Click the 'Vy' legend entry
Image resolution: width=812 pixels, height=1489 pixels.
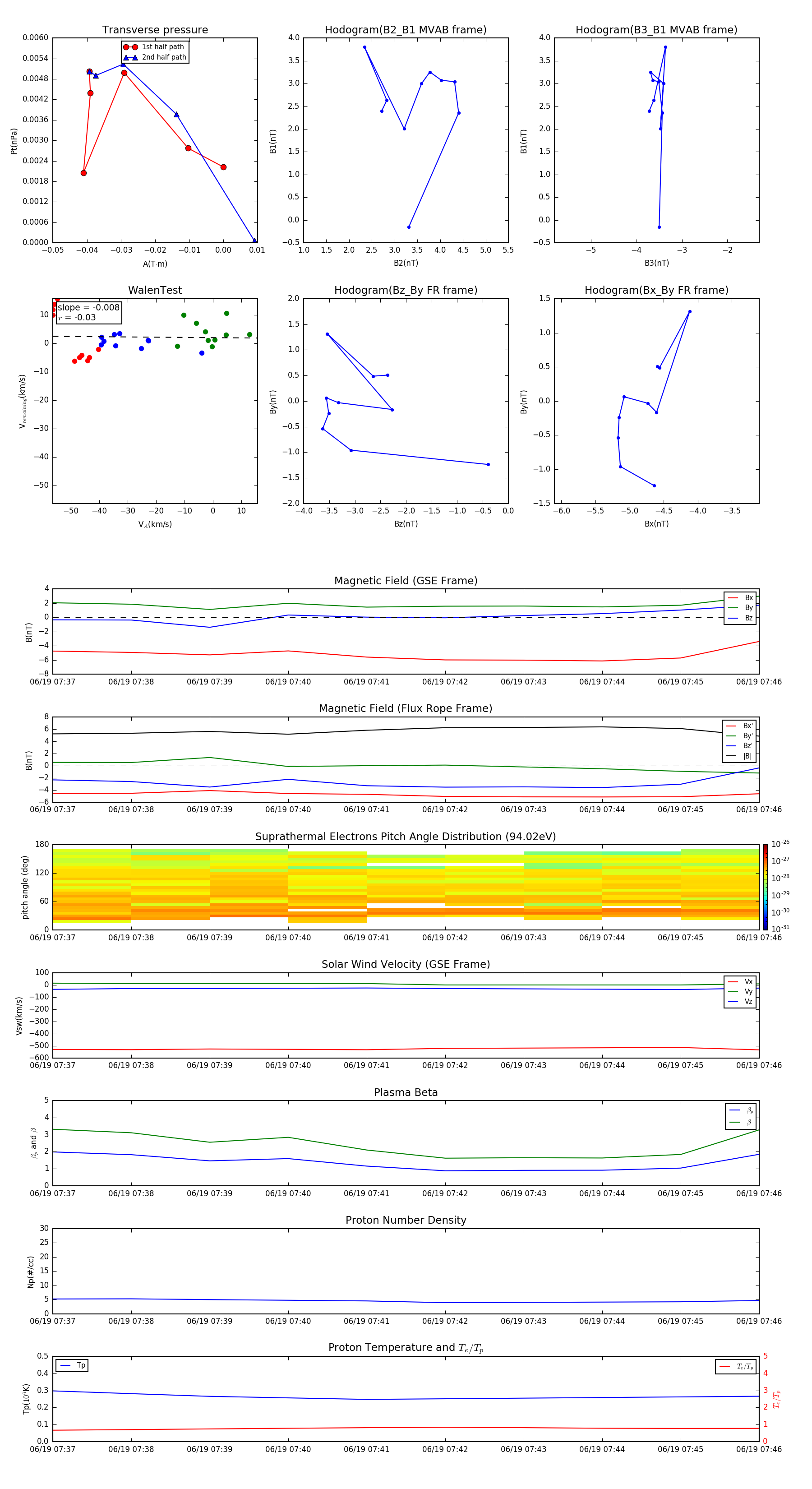pos(740,991)
